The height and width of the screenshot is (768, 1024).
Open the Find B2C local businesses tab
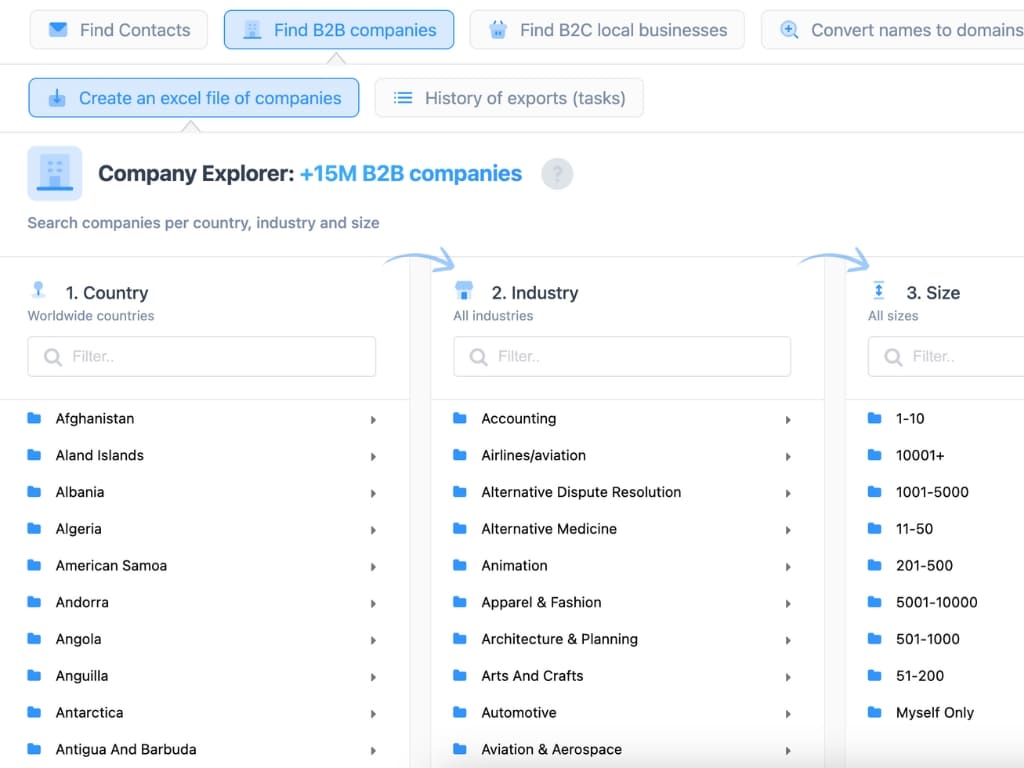607,30
